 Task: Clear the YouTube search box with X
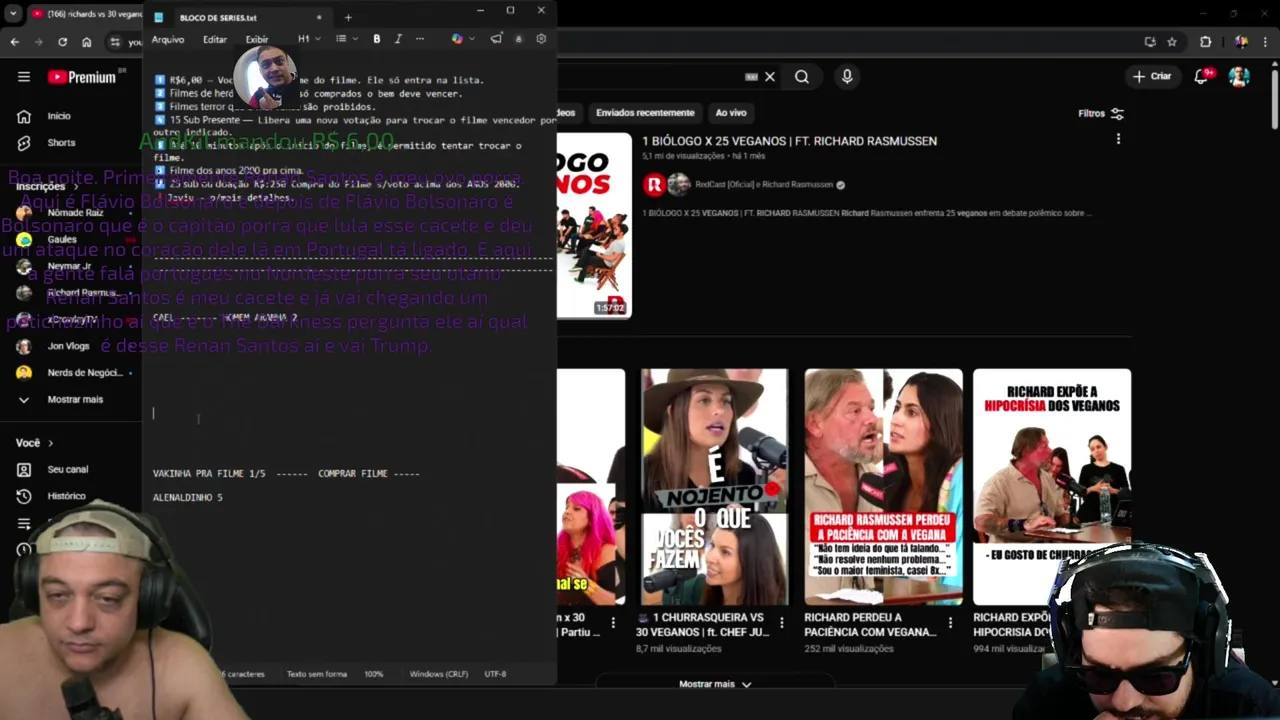pos(770,77)
